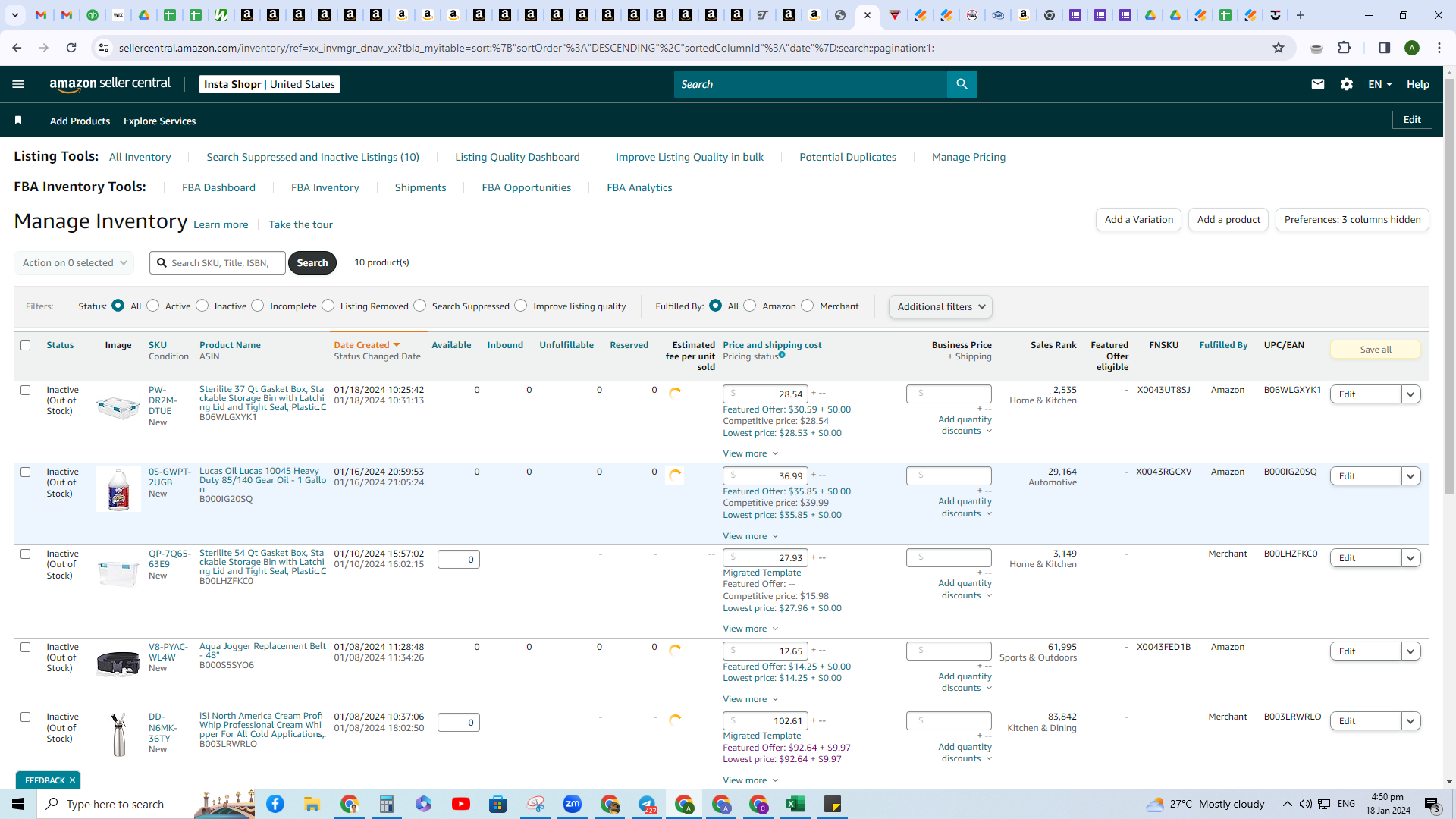Open Listing Quality Dashboard

tap(517, 157)
